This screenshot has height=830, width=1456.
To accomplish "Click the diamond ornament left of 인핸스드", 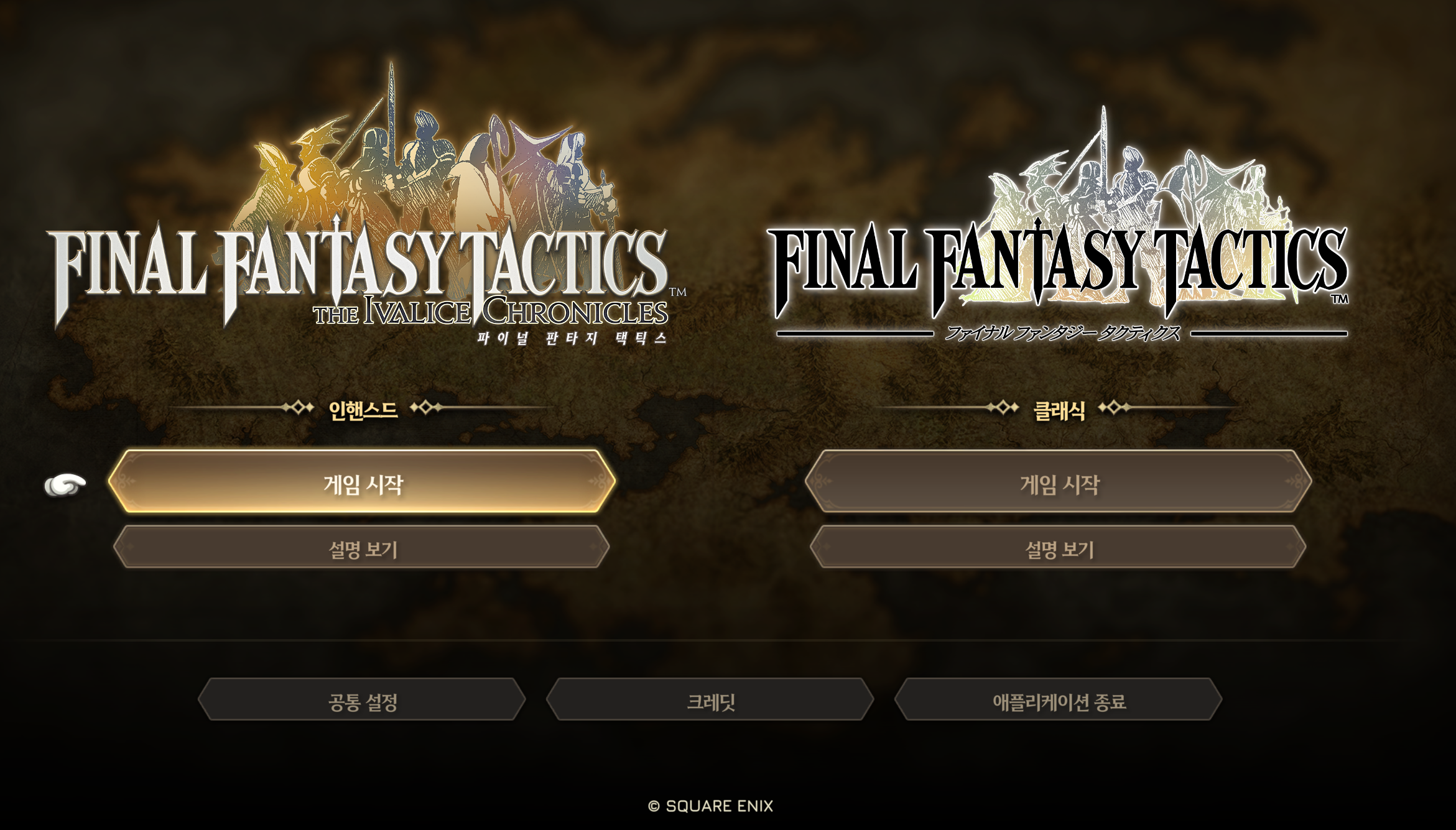I will [297, 407].
